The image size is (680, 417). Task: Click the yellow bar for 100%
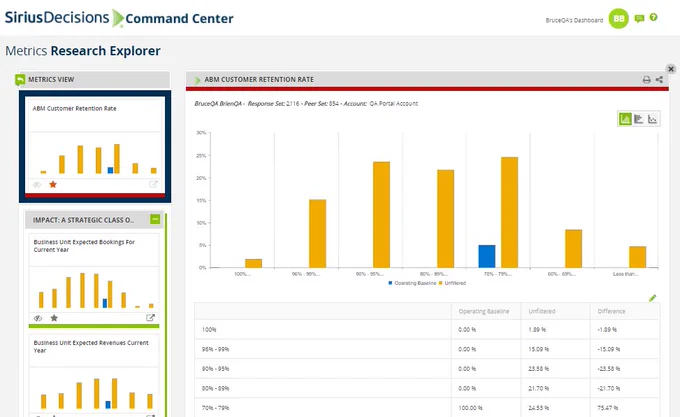(253, 263)
